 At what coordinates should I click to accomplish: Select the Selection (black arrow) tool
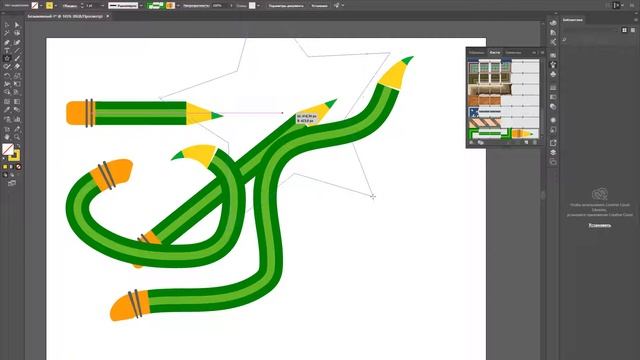(x=7, y=25)
